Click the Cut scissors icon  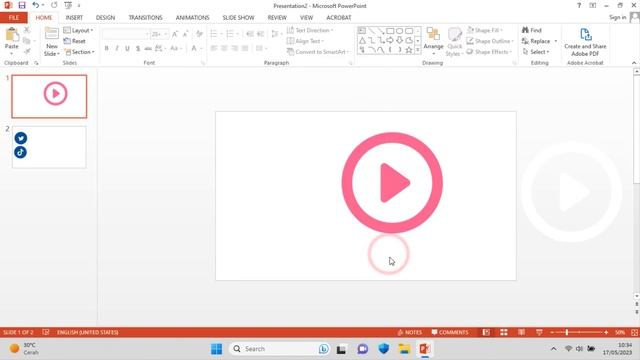click(27, 30)
